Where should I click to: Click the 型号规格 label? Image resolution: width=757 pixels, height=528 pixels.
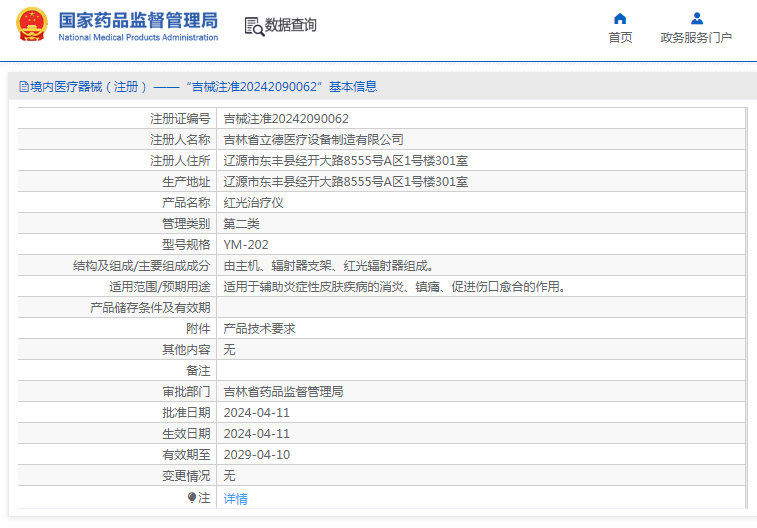pyautogui.click(x=186, y=245)
